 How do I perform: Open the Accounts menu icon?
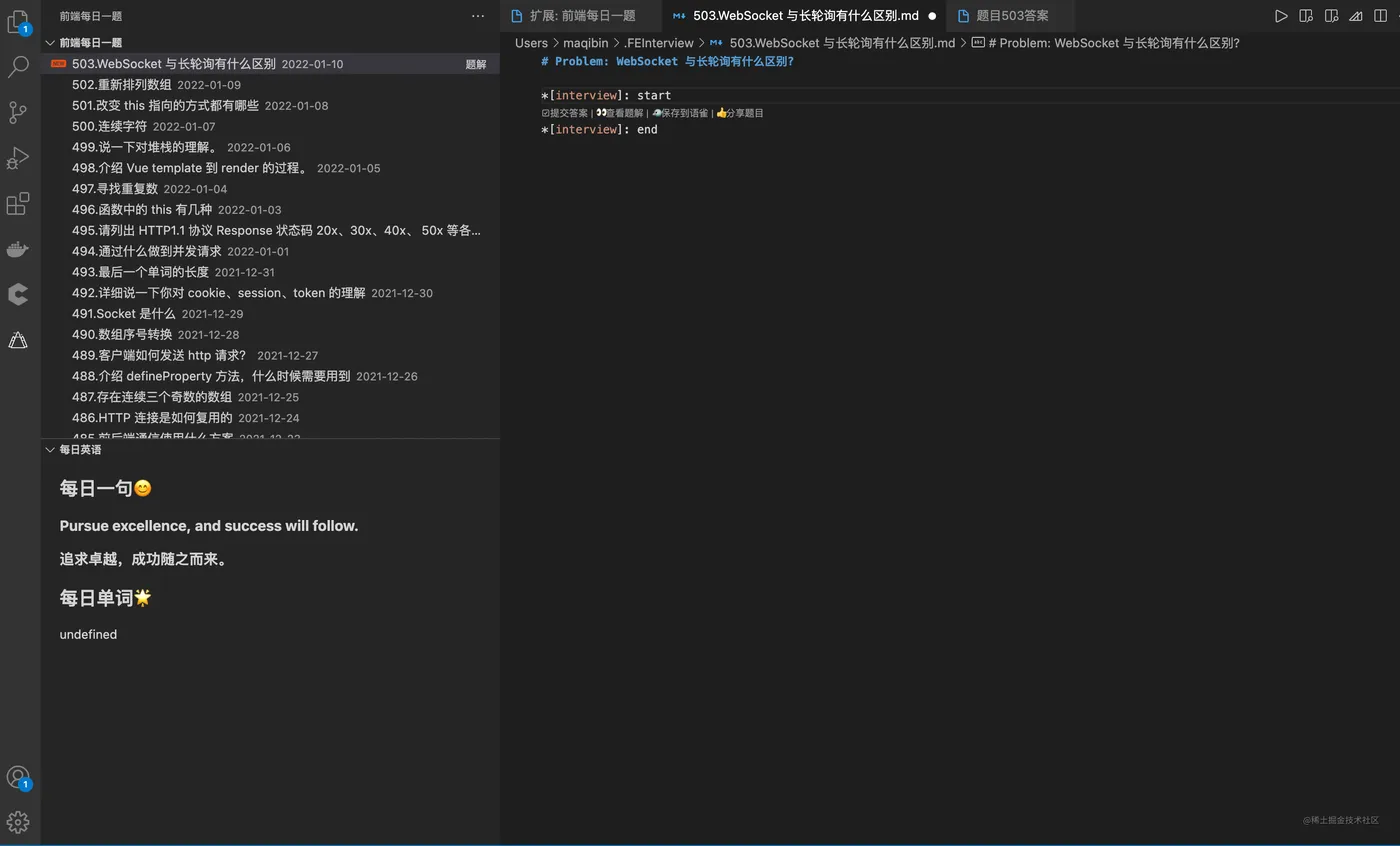tap(17, 777)
